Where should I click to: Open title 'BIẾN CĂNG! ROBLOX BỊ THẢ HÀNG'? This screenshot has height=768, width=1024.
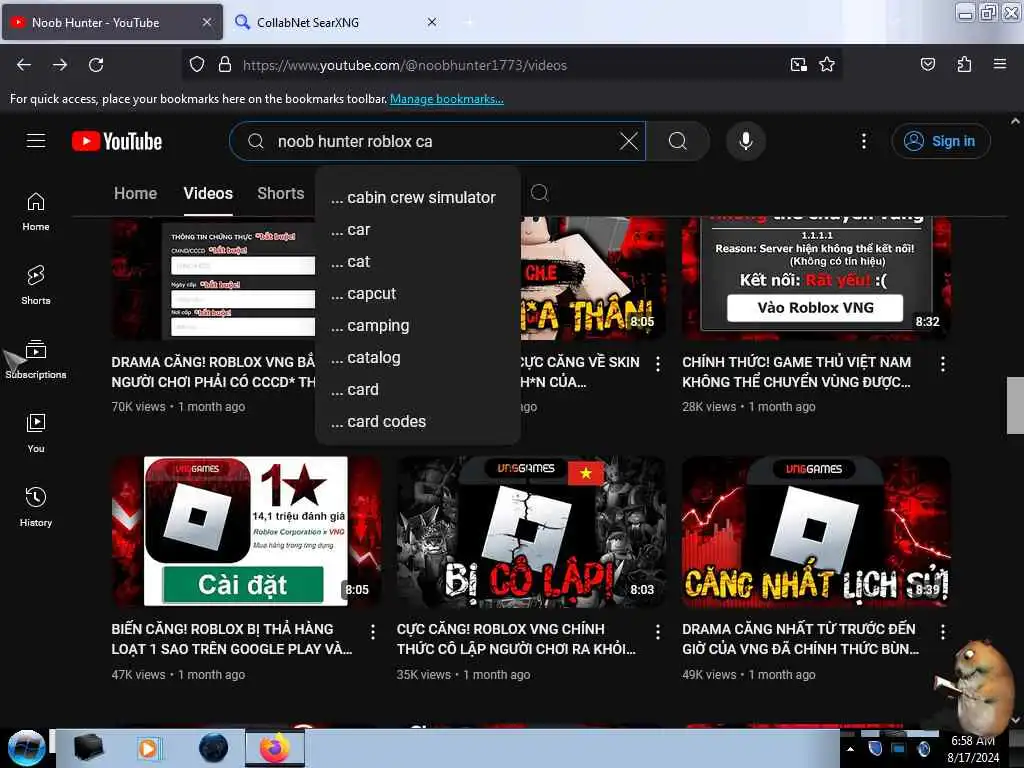tap(232, 638)
